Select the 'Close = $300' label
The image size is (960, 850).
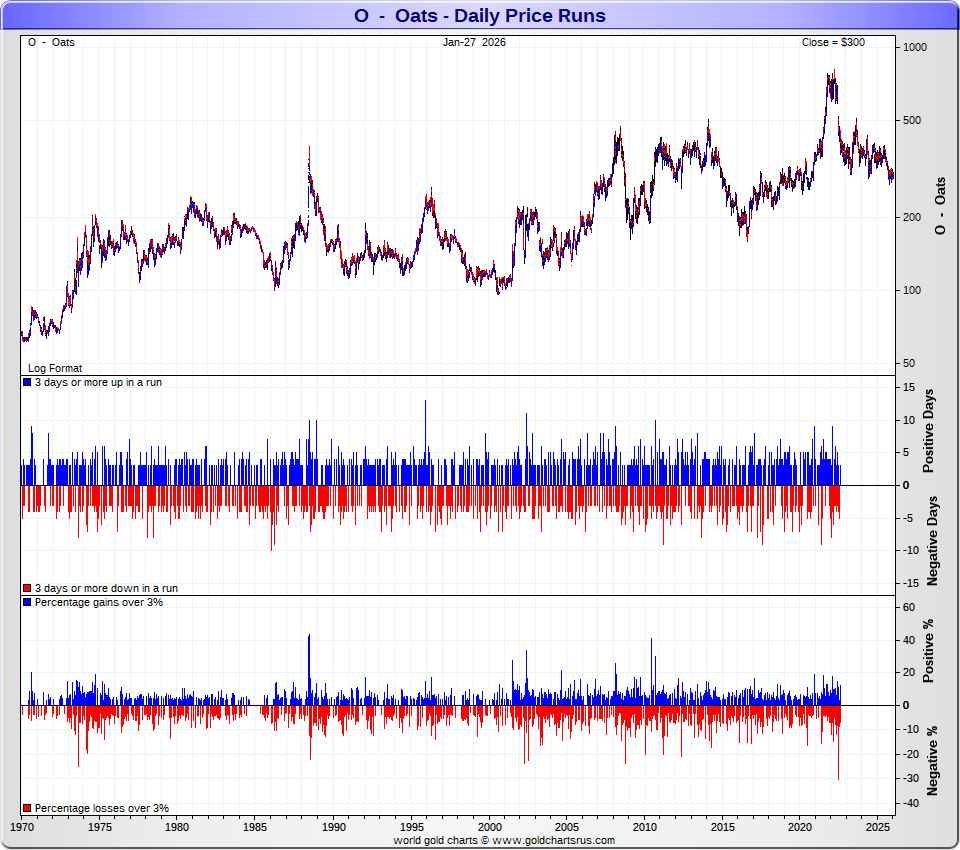[833, 43]
